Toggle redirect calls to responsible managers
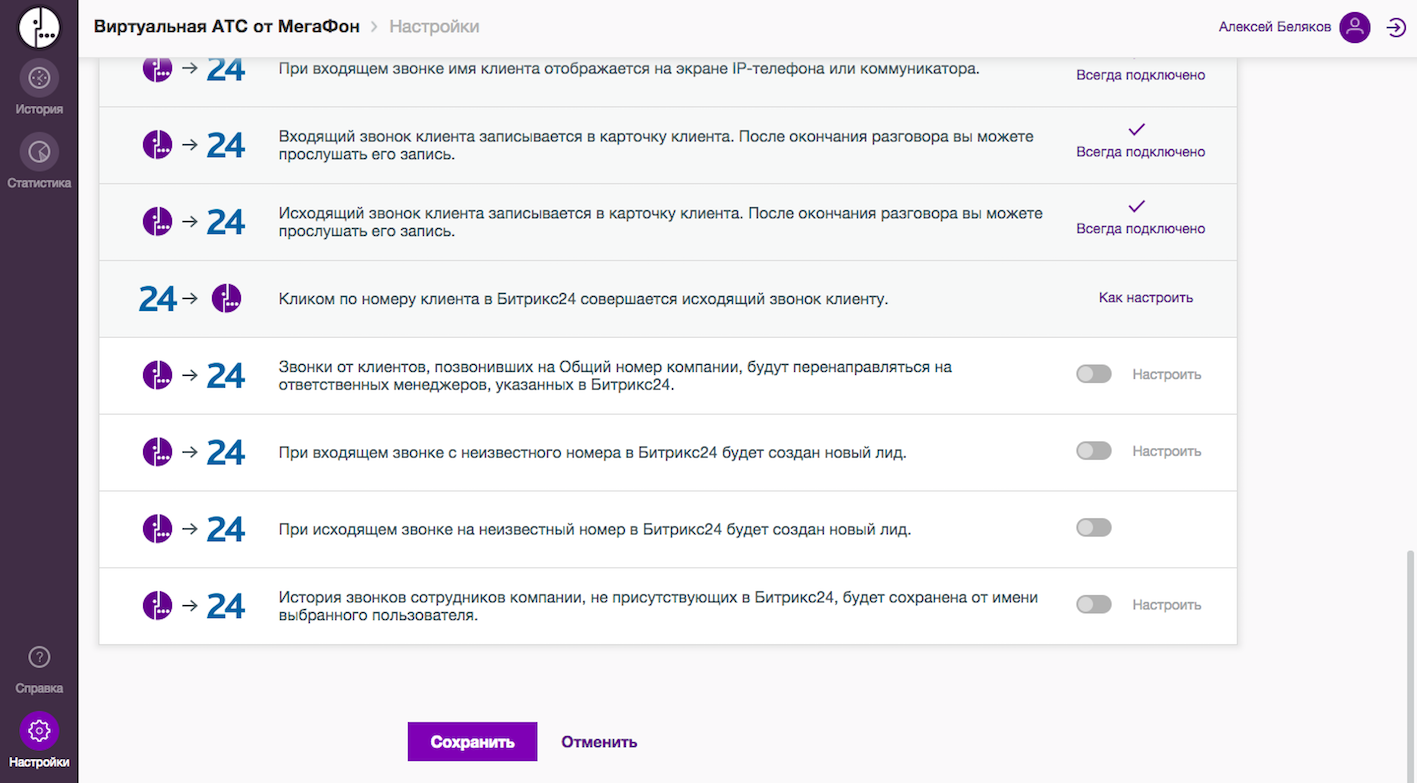 1093,374
